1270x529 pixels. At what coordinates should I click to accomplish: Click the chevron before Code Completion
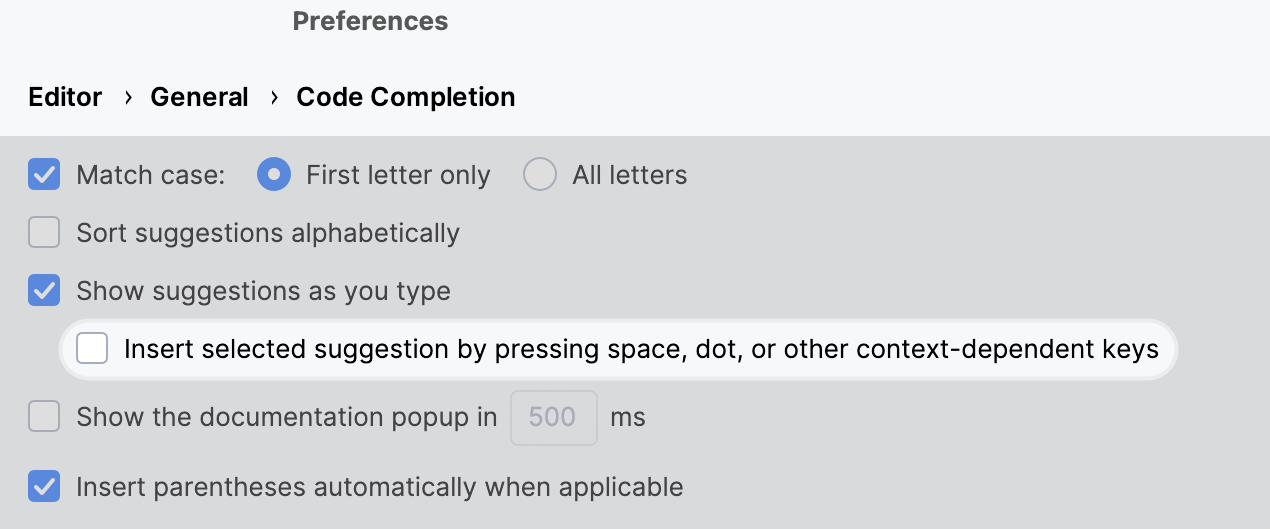(274, 97)
